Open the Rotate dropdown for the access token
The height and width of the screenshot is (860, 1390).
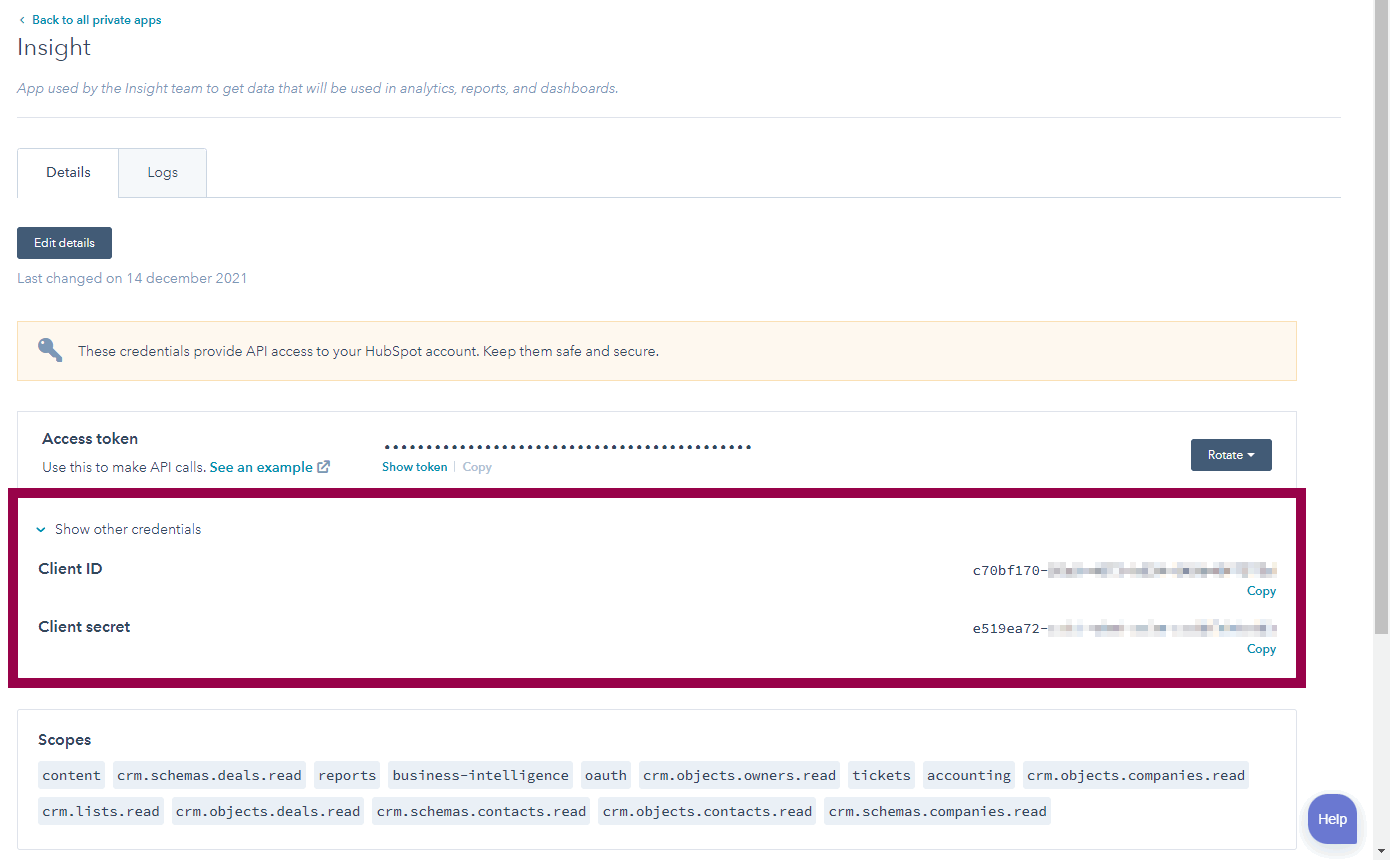[1231, 454]
